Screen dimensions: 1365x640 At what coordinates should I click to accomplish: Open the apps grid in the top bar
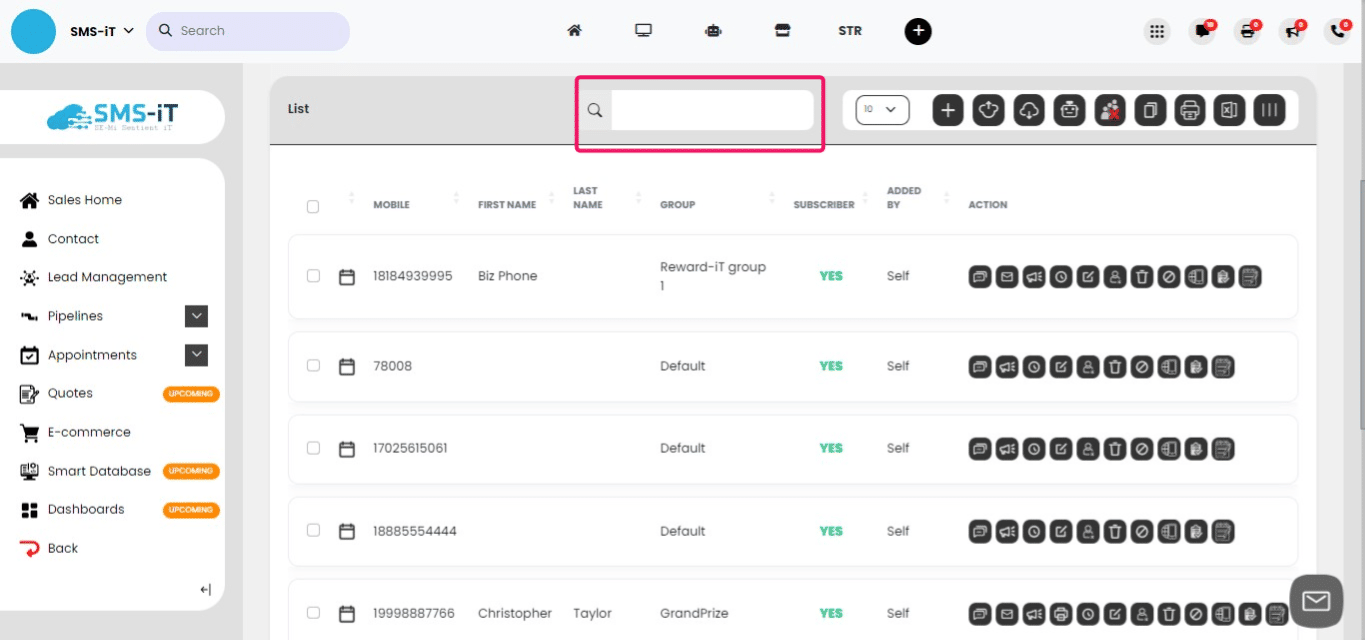click(x=1156, y=31)
